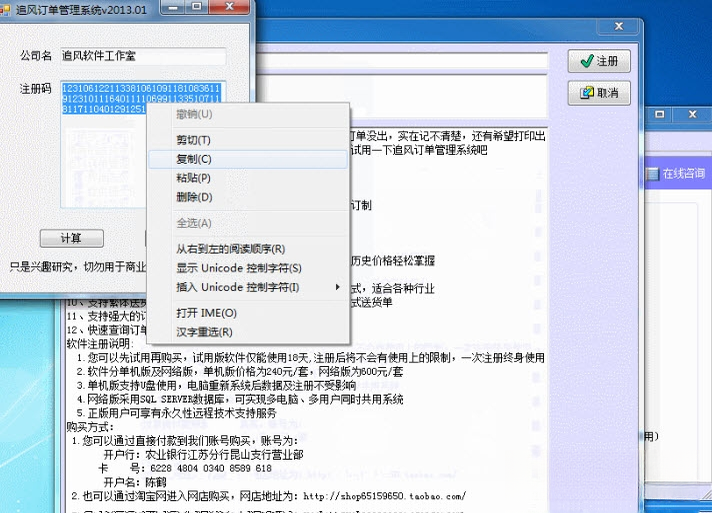Viewport: 712px width, 513px height.
Task: Maximize the 追风订单管理系统v2013.01 window
Action: [x=197, y=6]
